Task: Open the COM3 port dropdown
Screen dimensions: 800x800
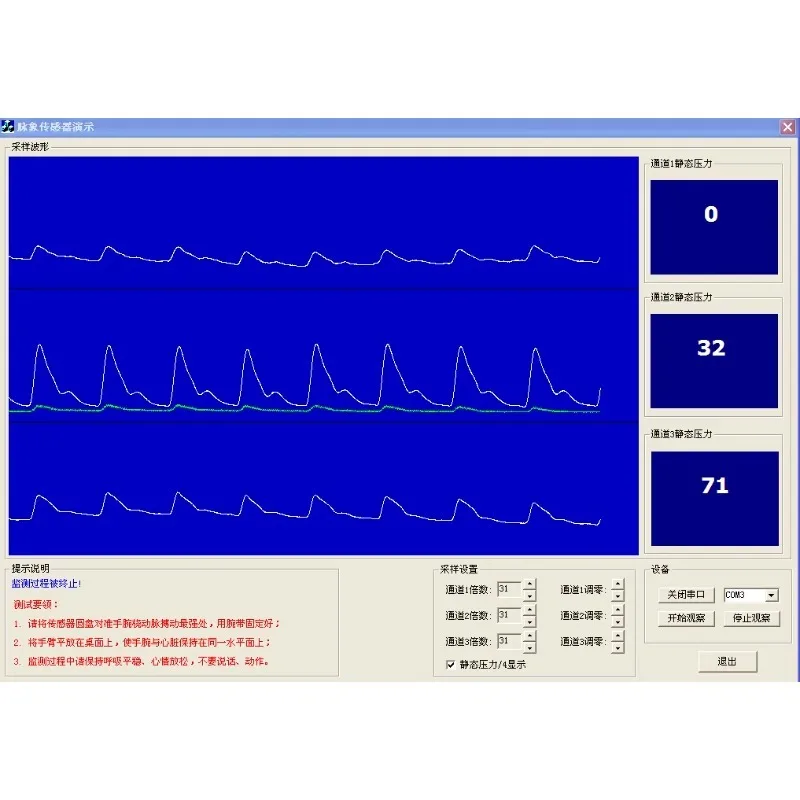Action: [x=771, y=595]
